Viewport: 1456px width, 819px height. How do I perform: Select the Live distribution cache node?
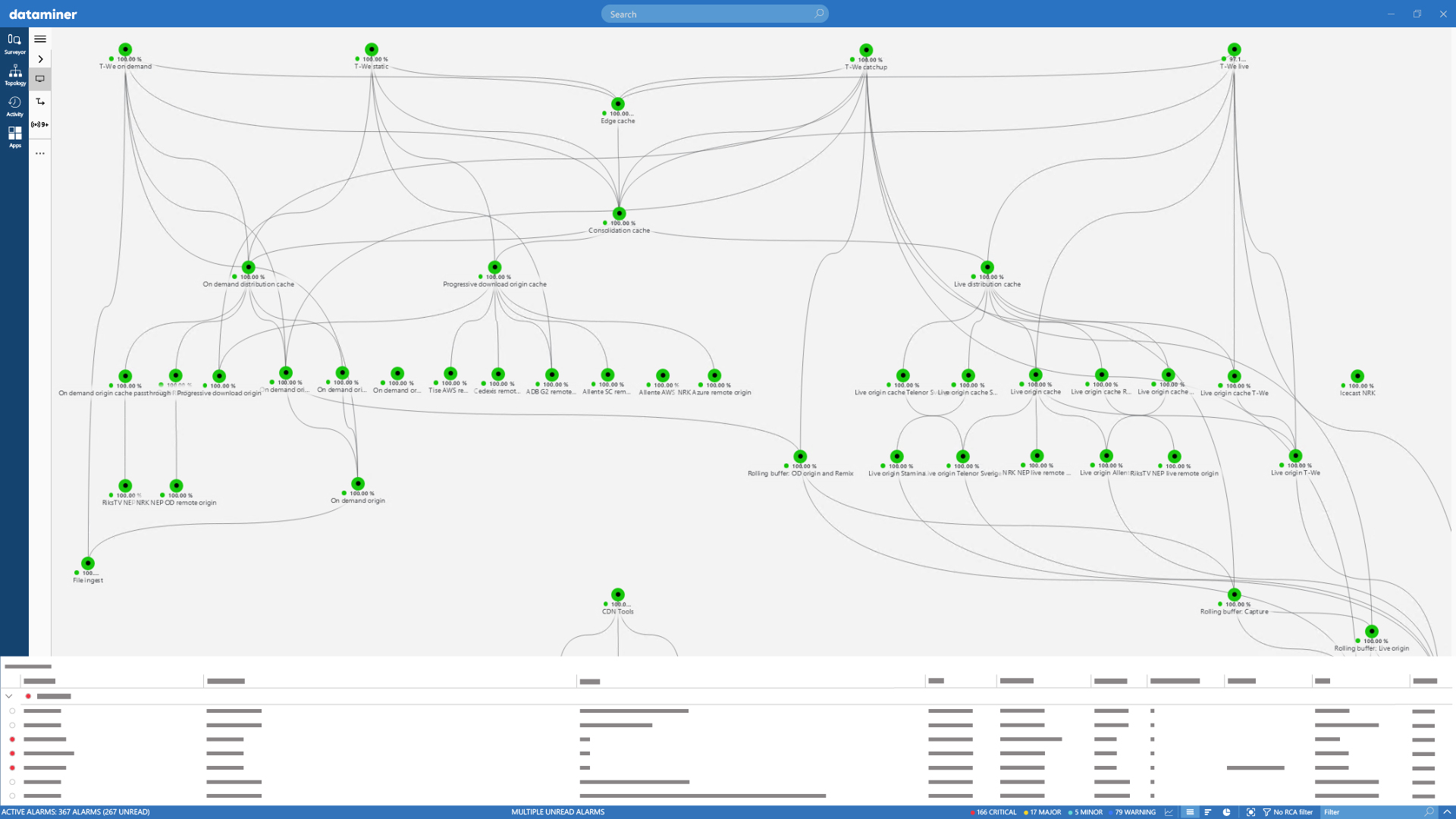987,267
